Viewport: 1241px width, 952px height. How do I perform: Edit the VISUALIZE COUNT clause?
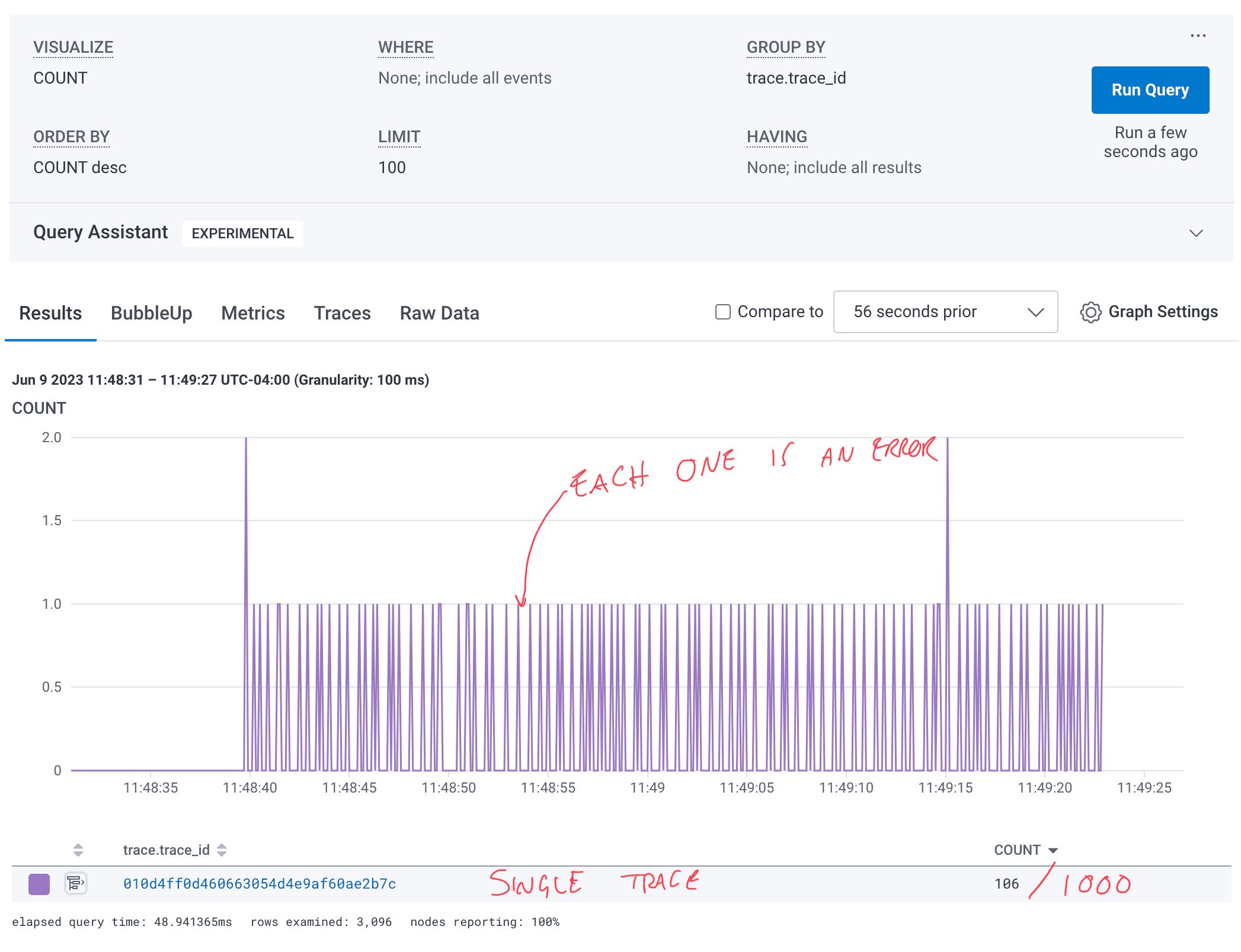tap(60, 78)
